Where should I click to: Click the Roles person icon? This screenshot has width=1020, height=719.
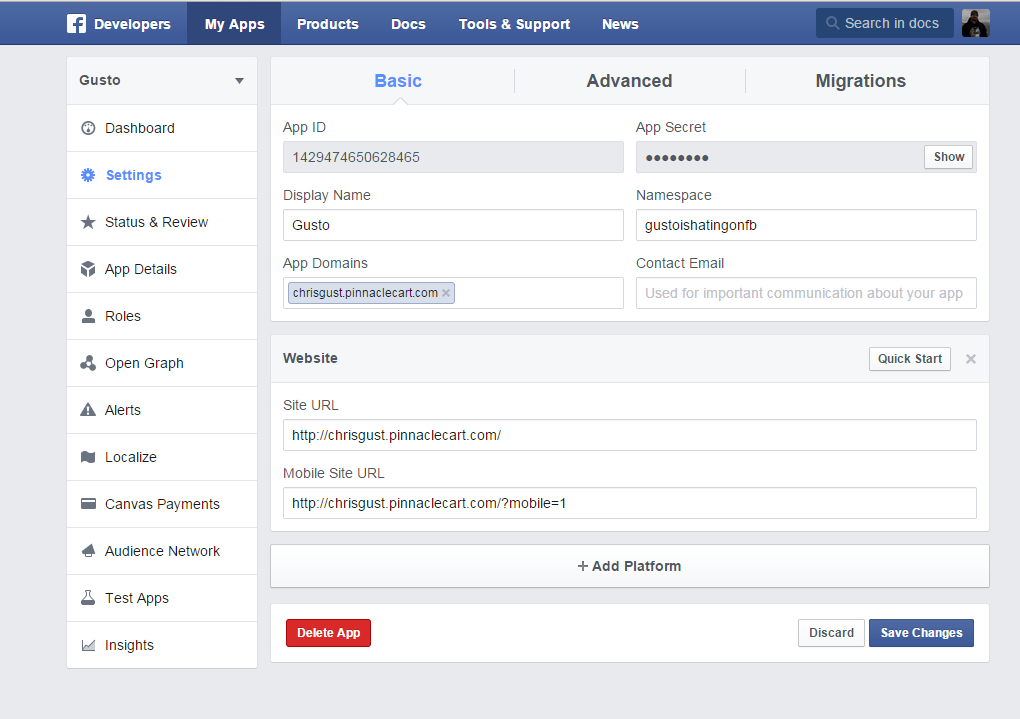88,316
